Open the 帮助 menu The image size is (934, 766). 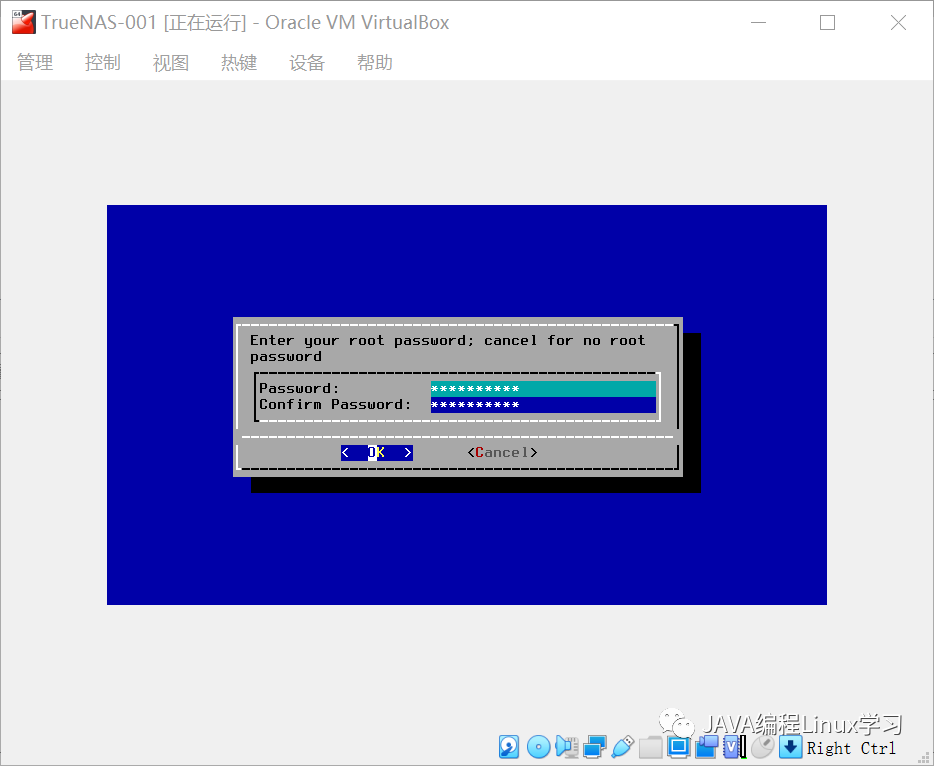pos(375,63)
